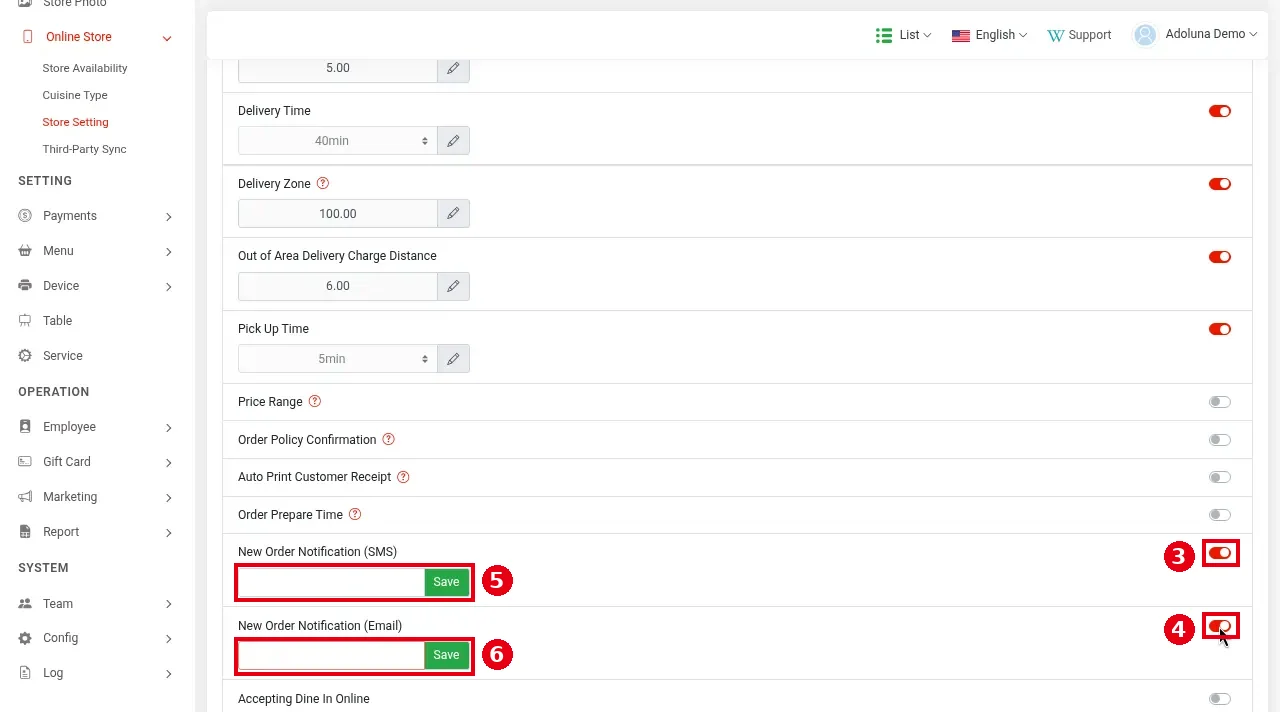
Task: Click the US flag language icon
Action: 961,35
